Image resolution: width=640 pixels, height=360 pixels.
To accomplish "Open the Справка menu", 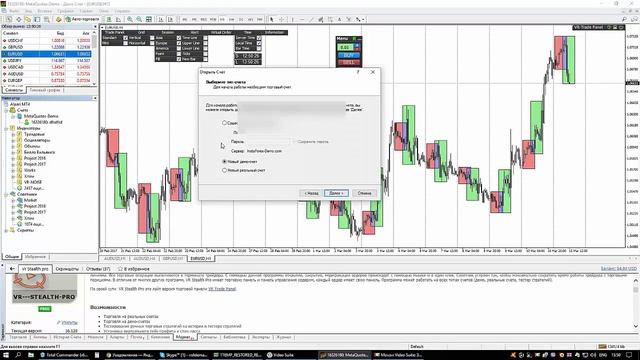I will [x=122, y=11].
